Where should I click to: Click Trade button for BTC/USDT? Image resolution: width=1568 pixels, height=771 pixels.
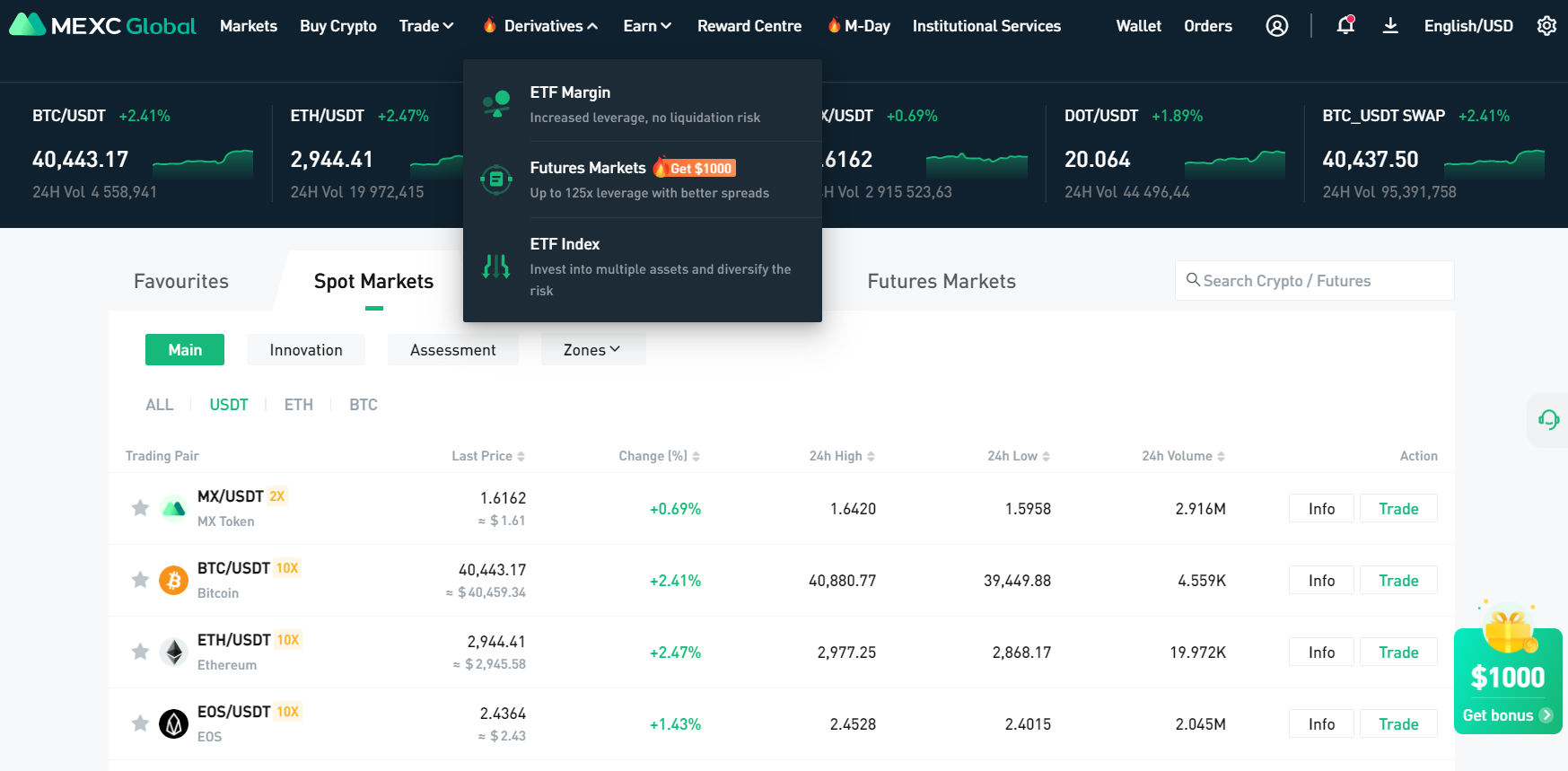pyautogui.click(x=1398, y=580)
